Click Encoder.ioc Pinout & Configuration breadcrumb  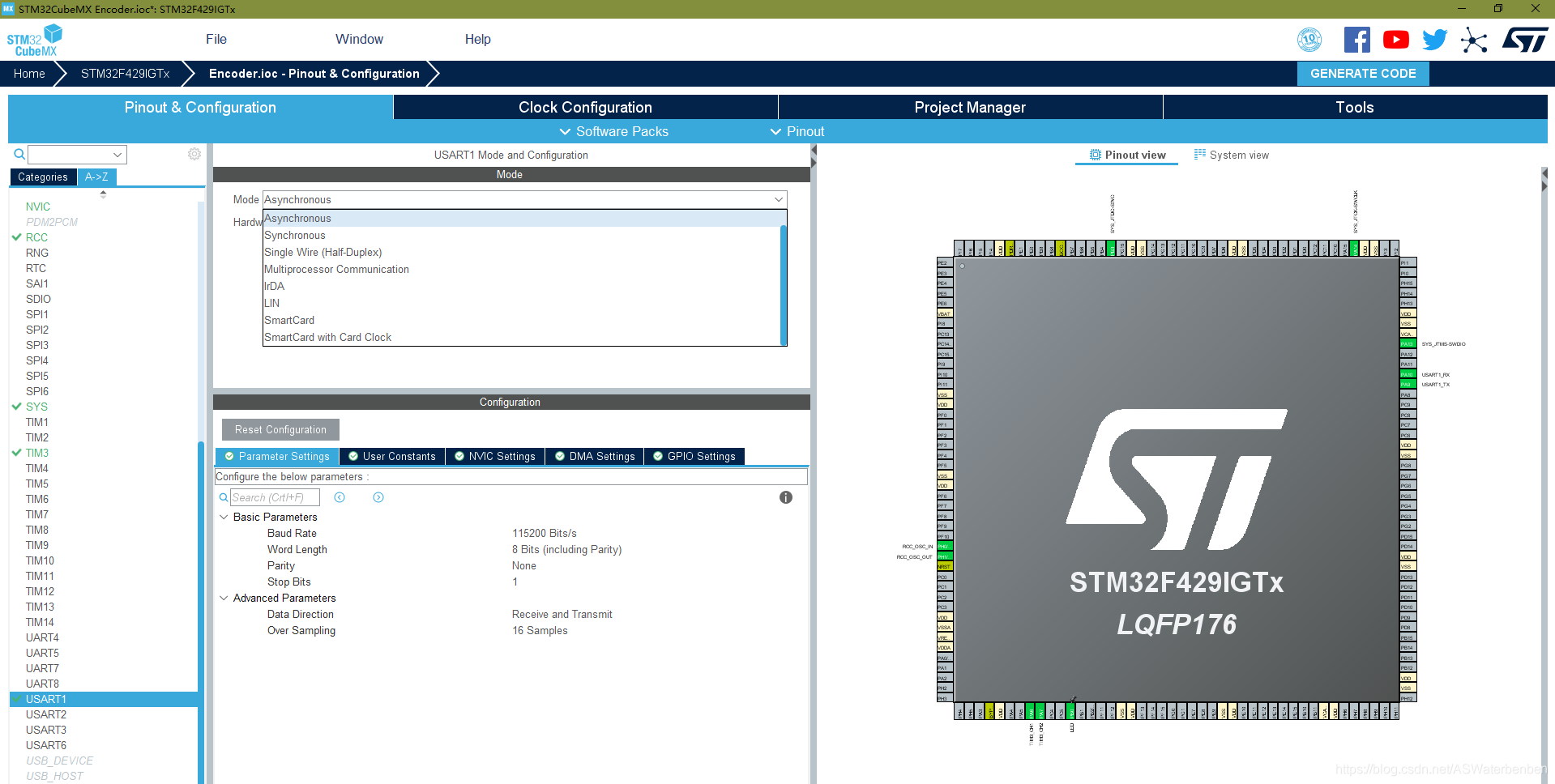(x=314, y=73)
